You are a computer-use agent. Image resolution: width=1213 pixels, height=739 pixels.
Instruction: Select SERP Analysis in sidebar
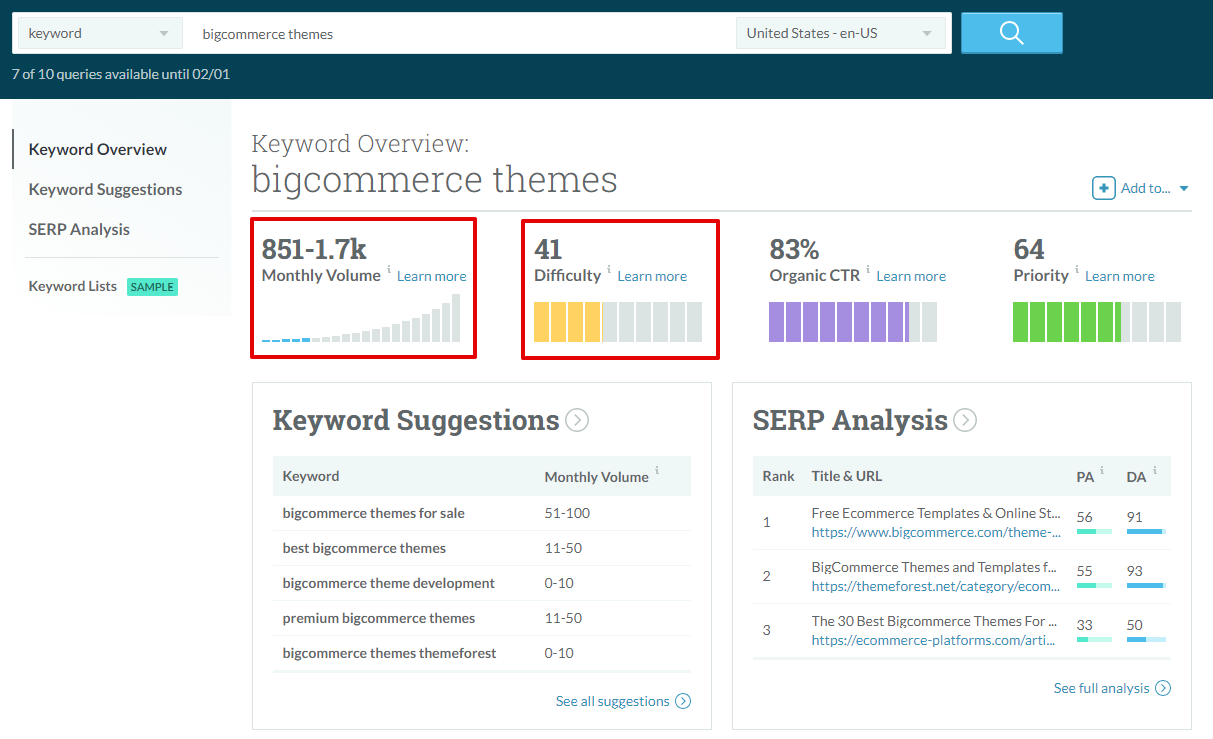79,229
